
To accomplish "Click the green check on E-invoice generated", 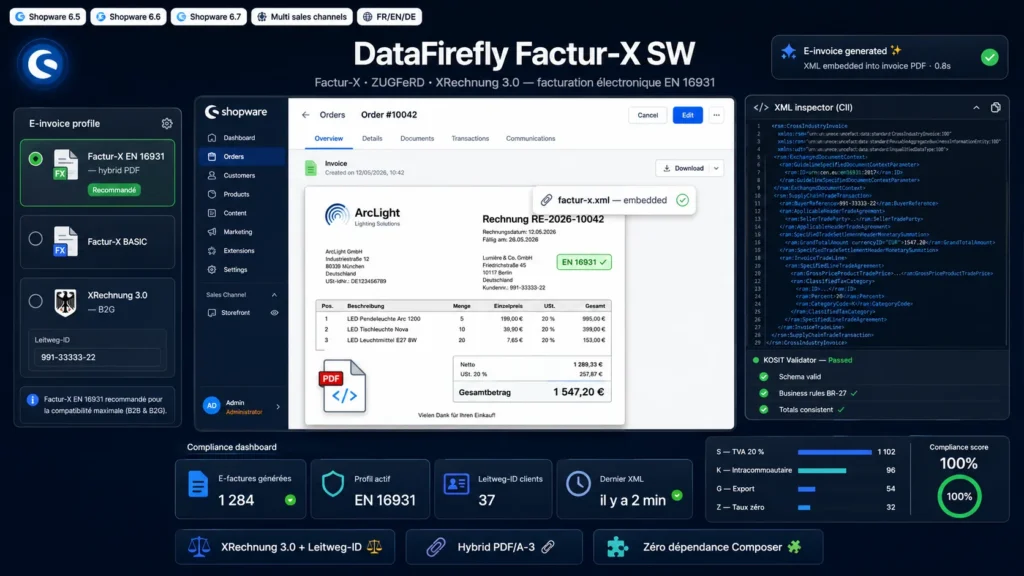I will [x=989, y=57].
